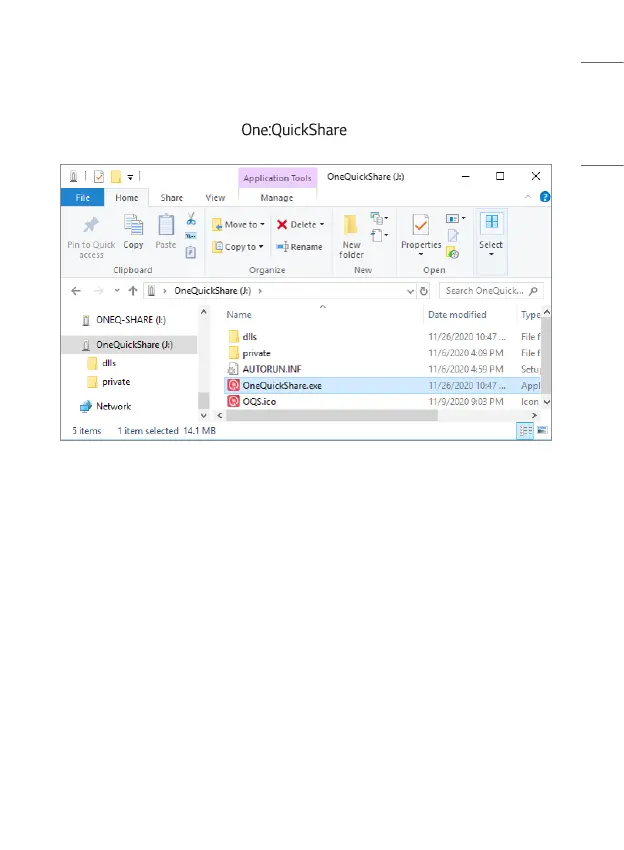Select the dlls folder in file list
The height and width of the screenshot is (850, 624).
click(x=382, y=337)
